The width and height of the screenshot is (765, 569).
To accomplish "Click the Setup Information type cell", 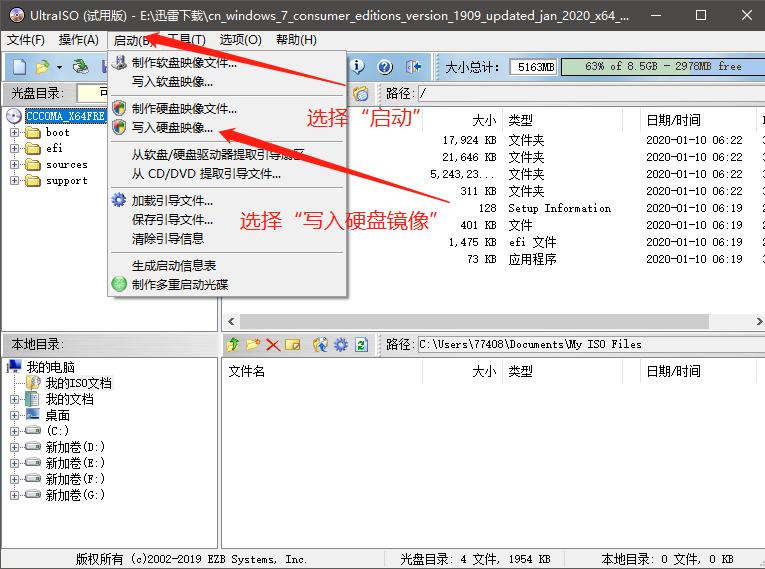I will 559,208.
